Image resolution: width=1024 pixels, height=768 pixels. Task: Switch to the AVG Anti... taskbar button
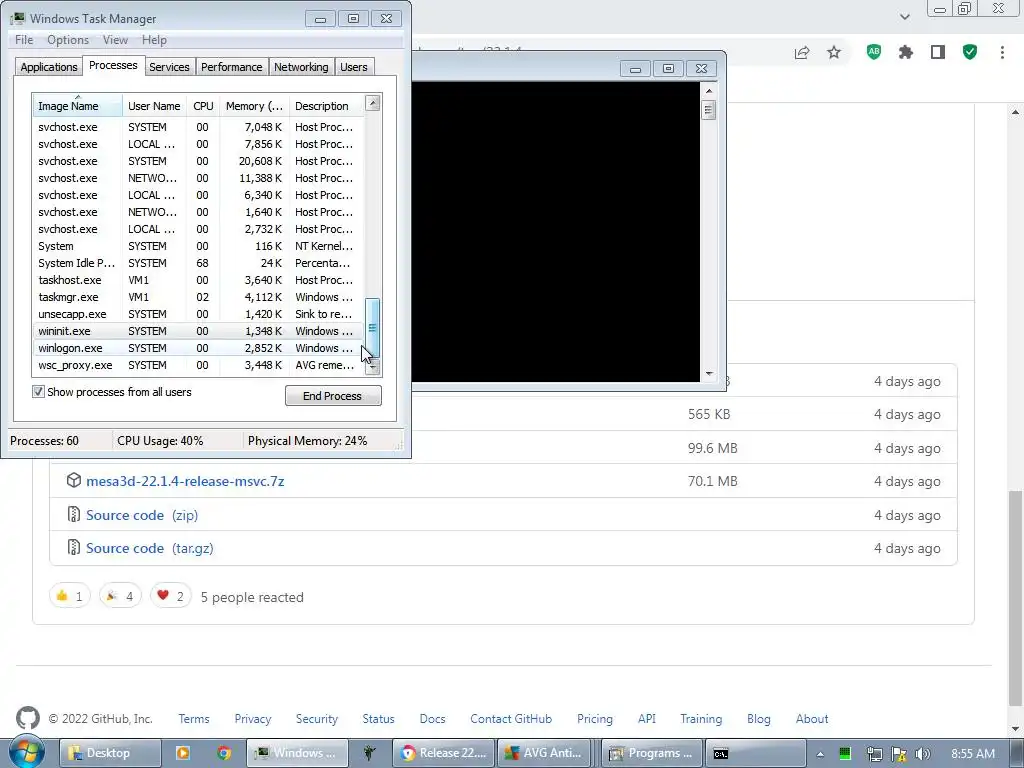544,753
